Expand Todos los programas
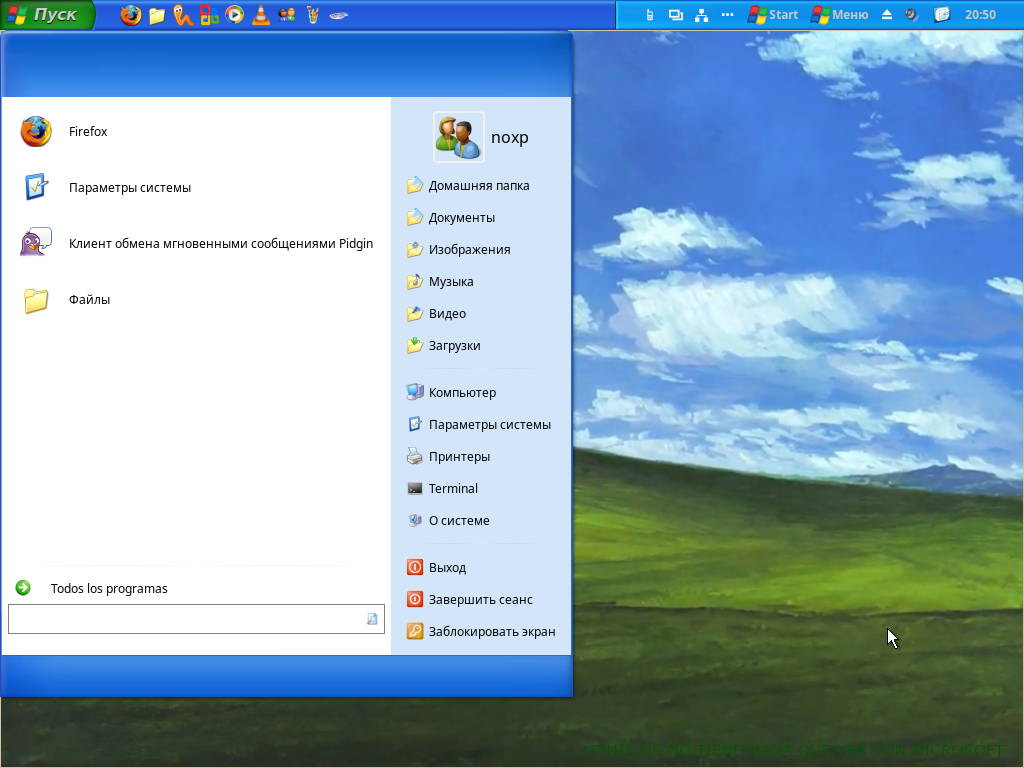This screenshot has width=1024, height=768. pyautogui.click(x=109, y=588)
